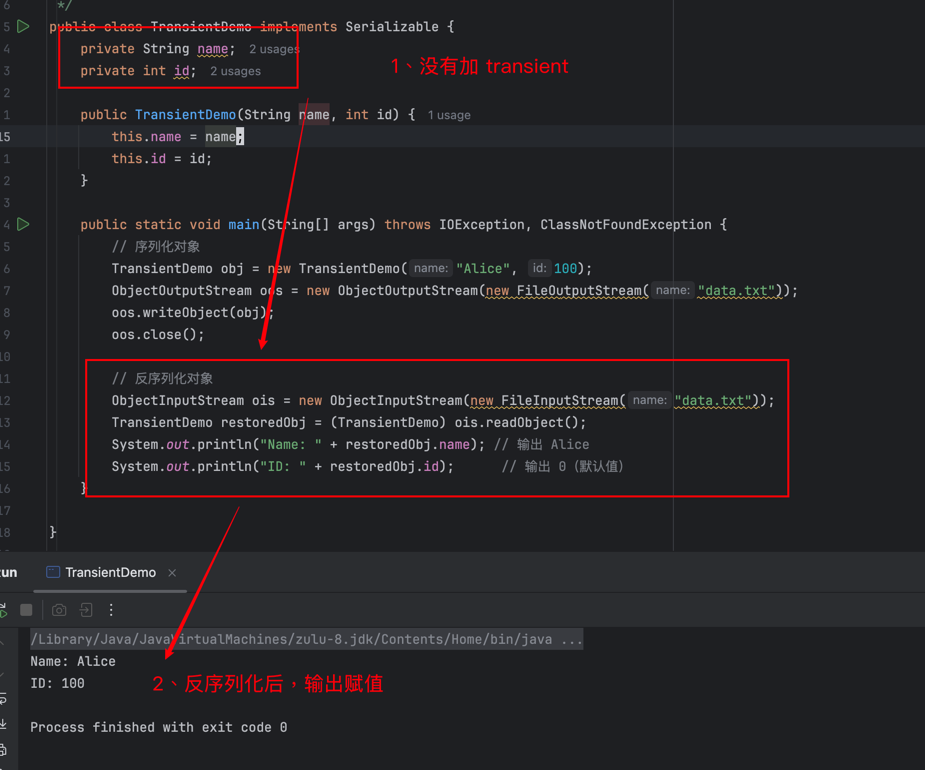This screenshot has height=770, width=925.
Task: Click the camera thread dump icon
Action: 59,610
